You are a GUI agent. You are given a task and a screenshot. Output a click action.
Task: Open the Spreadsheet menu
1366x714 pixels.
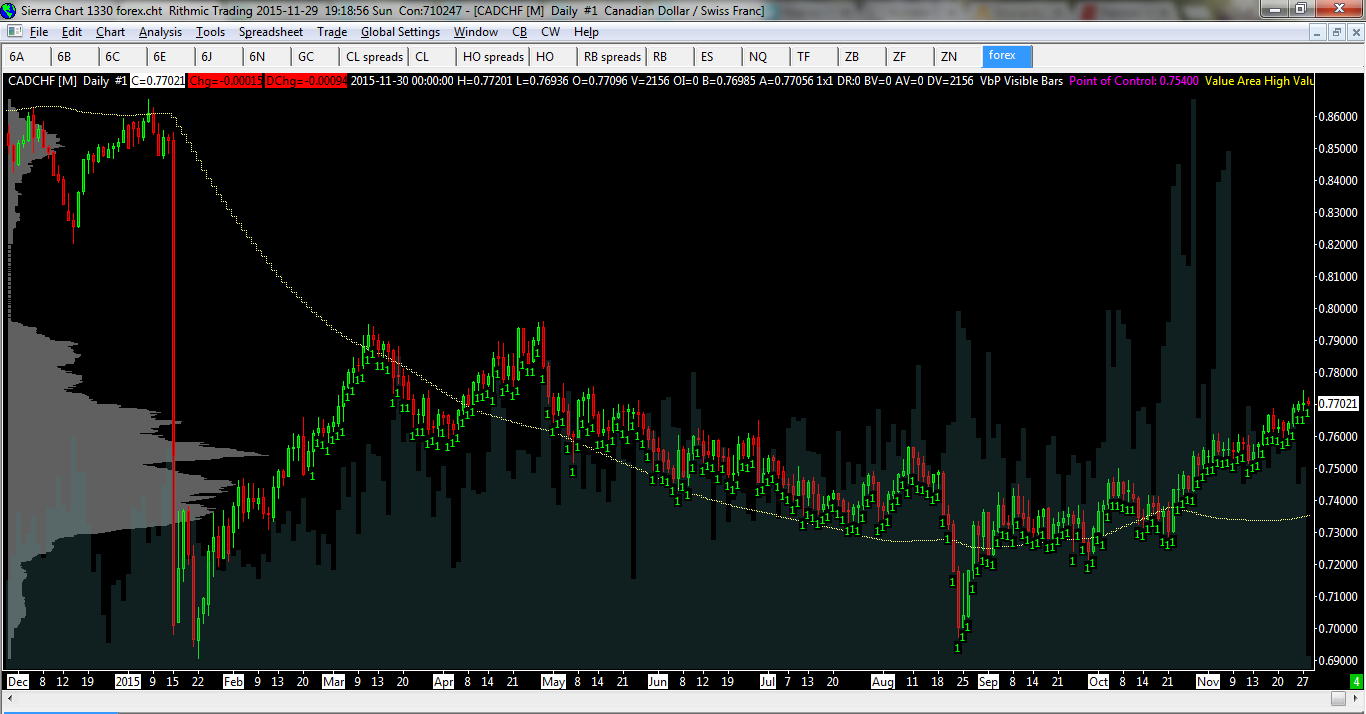coord(271,32)
